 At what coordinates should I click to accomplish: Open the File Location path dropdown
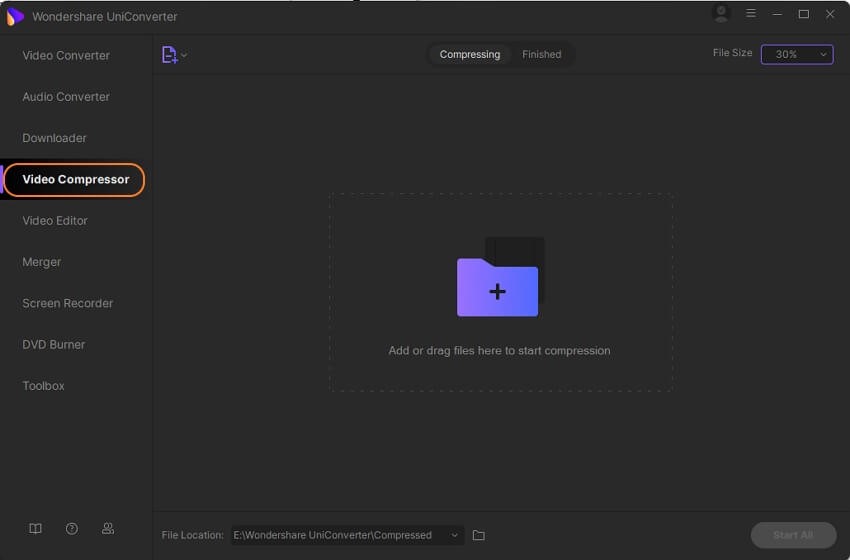[455, 535]
